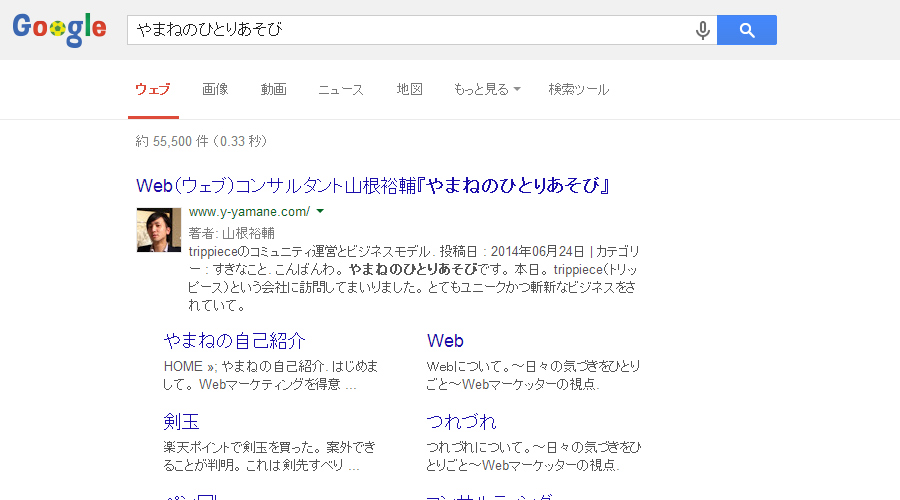This screenshot has height=500, width=900.
Task: Focus the search field containing やまねのひとりあそび
Action: tap(422, 30)
